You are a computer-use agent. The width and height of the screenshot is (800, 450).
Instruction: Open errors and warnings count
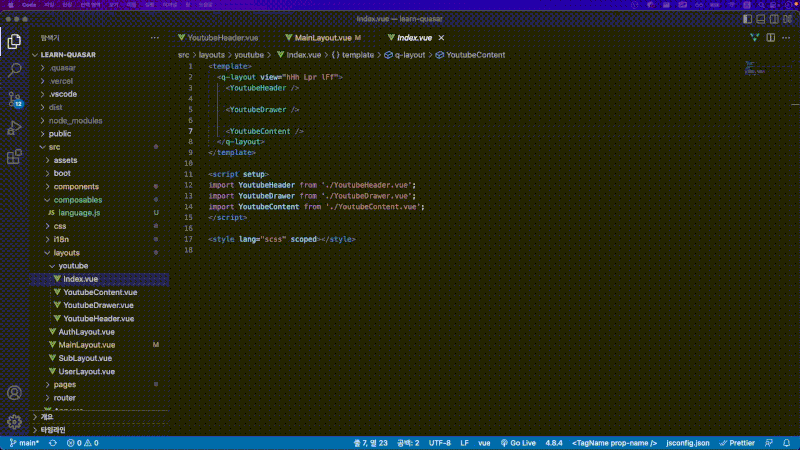pos(83,443)
